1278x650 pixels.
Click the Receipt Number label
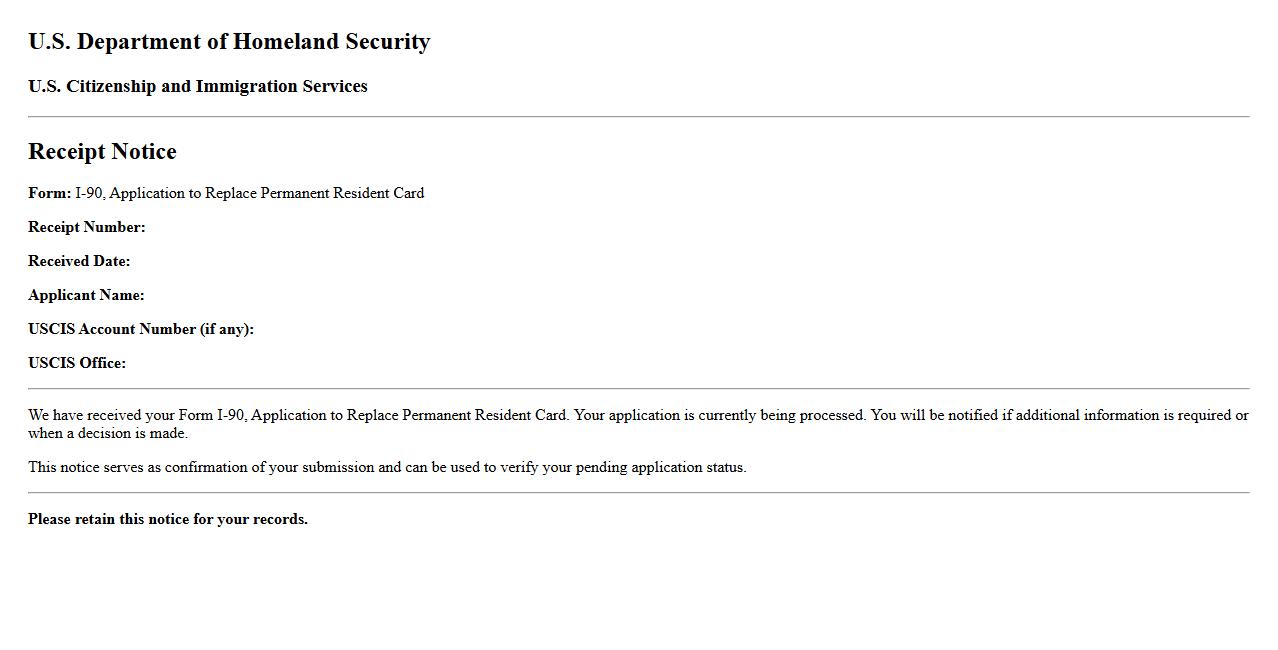[x=86, y=227]
